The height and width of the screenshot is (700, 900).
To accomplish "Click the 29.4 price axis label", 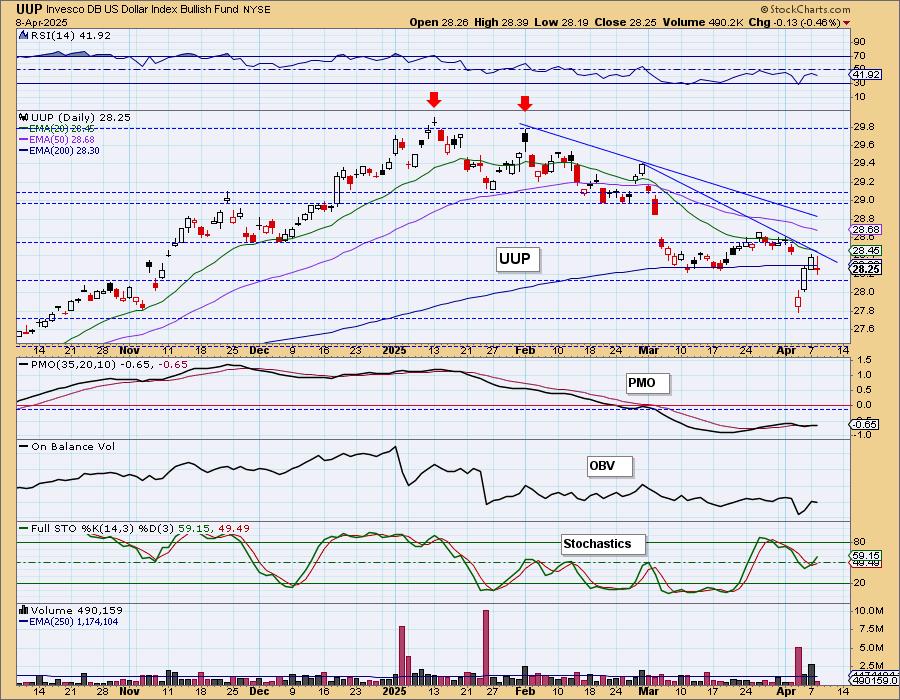I will click(x=864, y=163).
